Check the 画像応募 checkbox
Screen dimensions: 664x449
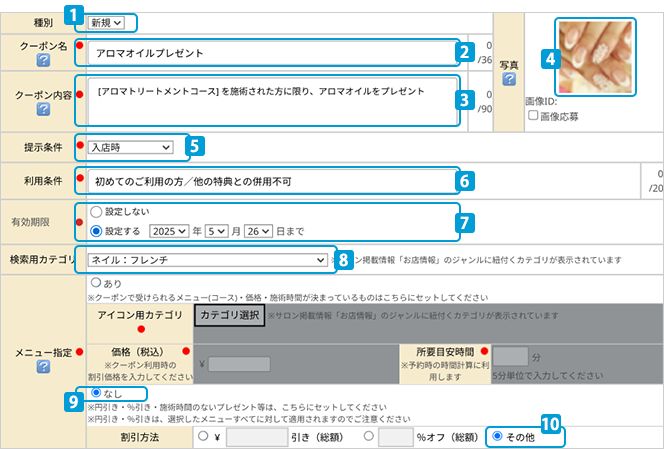click(x=533, y=115)
